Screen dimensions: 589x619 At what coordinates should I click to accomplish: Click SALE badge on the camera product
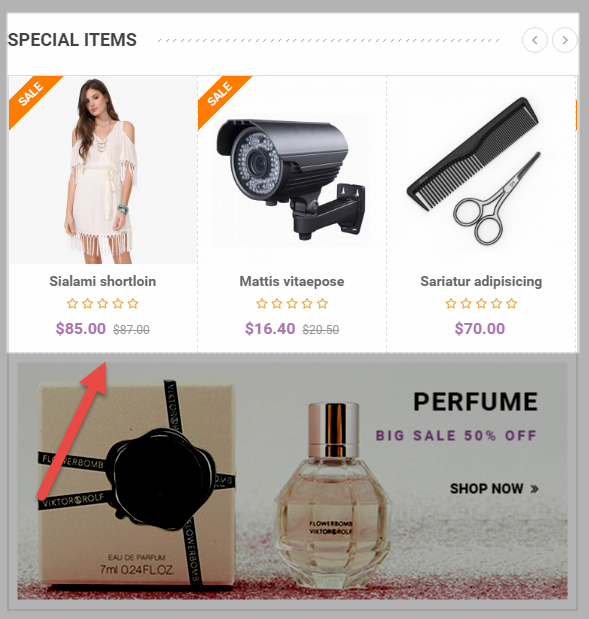(221, 96)
